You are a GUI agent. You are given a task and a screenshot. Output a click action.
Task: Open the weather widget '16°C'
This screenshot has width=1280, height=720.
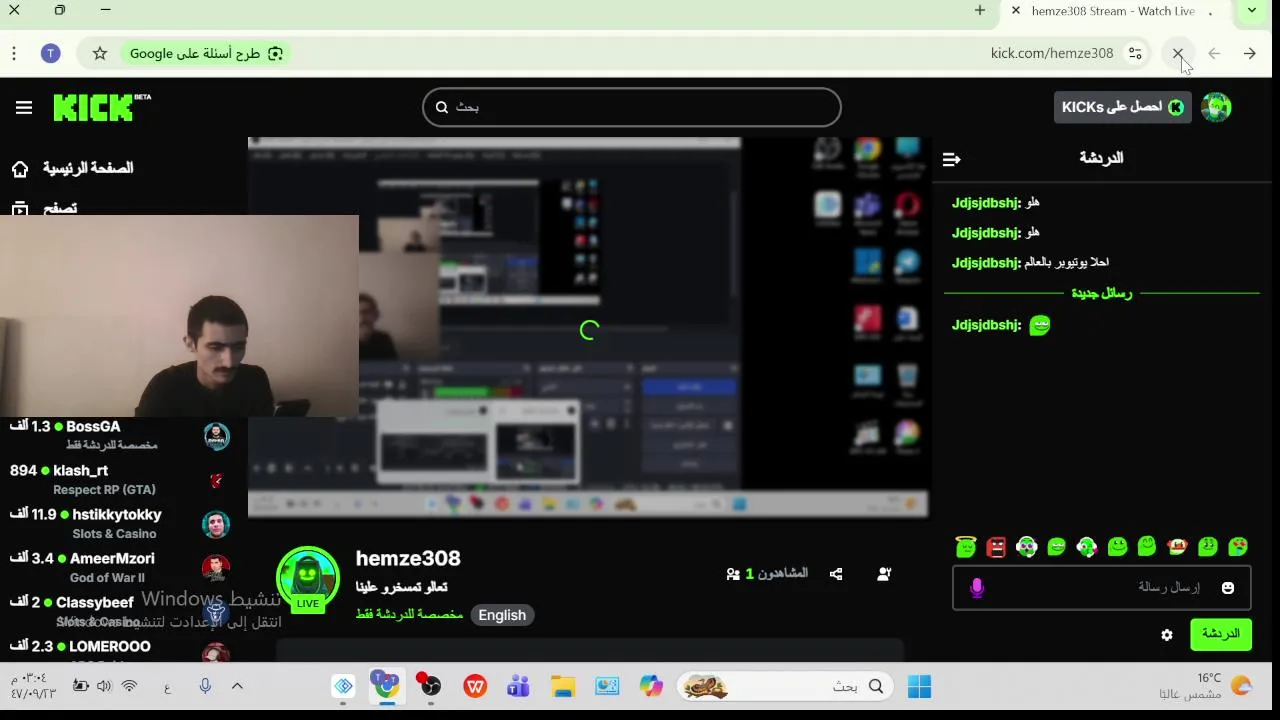pos(1205,686)
